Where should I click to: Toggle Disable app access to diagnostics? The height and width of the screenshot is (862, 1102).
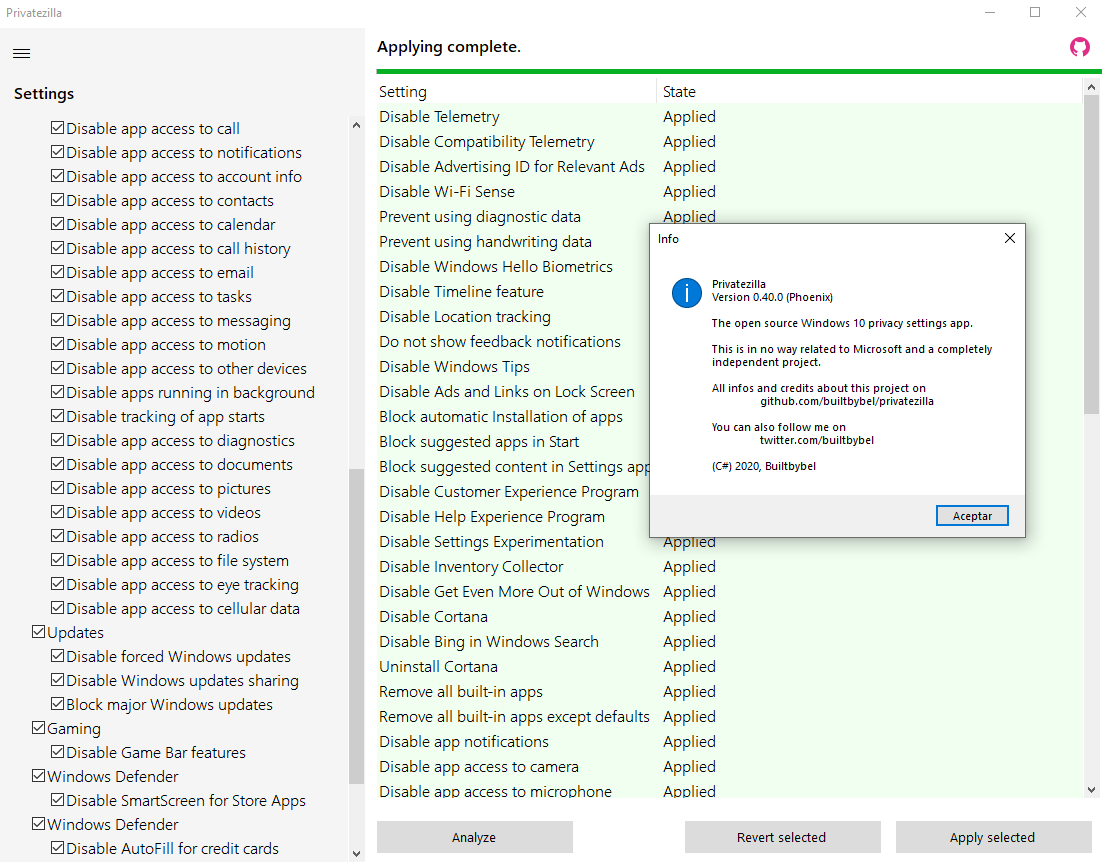click(x=58, y=440)
